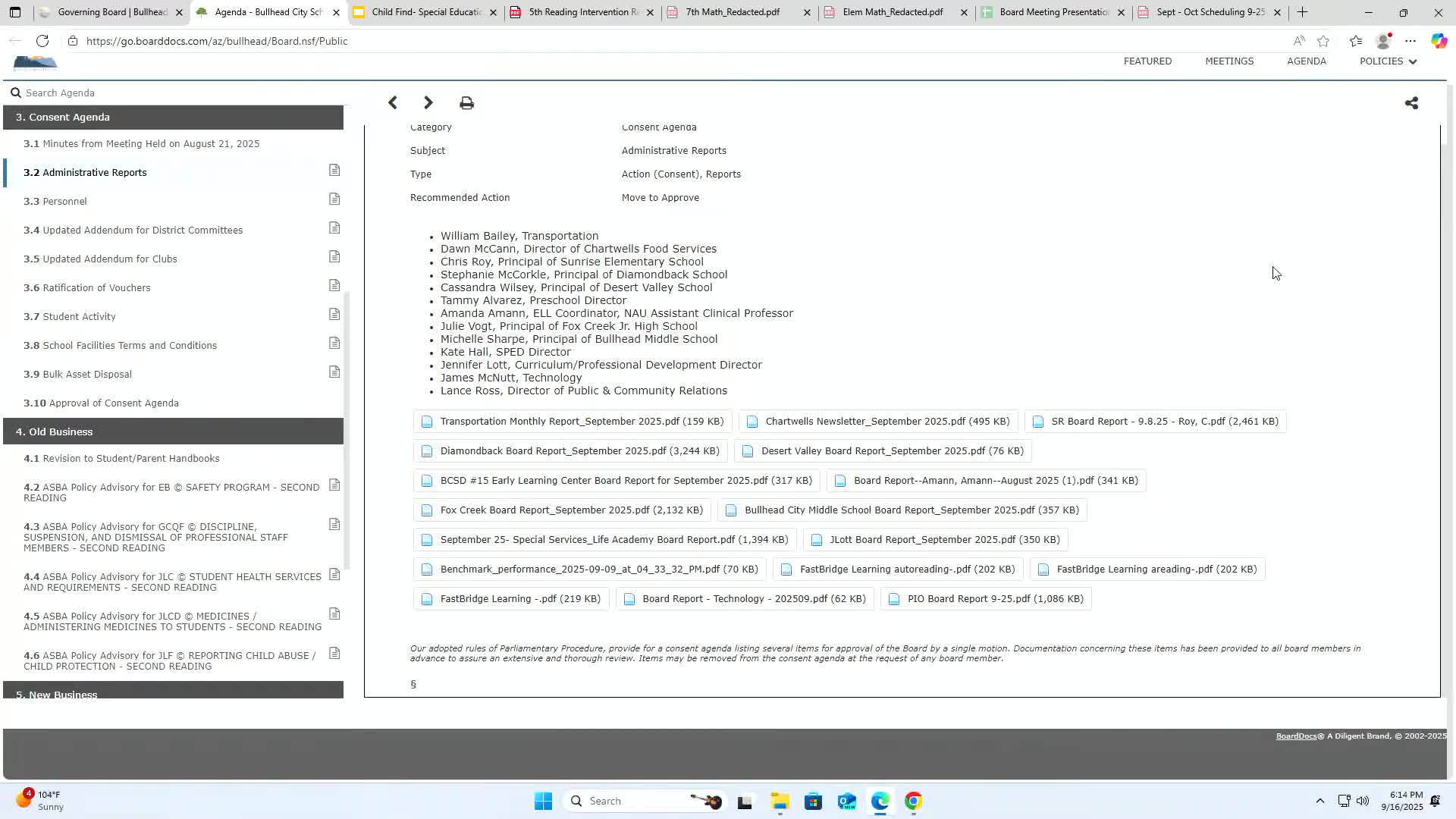Viewport: 1456px width, 819px height.
Task: Open Transportation Monthly Report PDF attachment
Action: pyautogui.click(x=581, y=422)
